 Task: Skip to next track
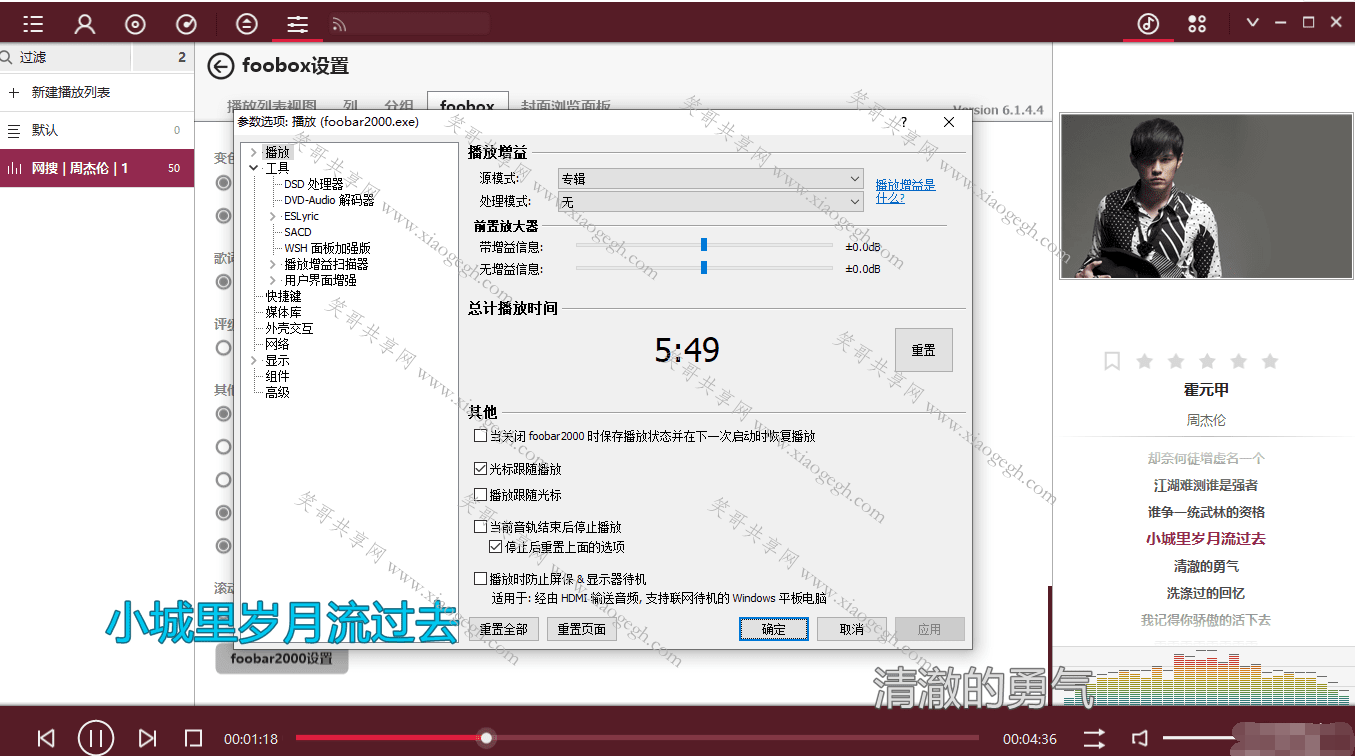coord(147,738)
